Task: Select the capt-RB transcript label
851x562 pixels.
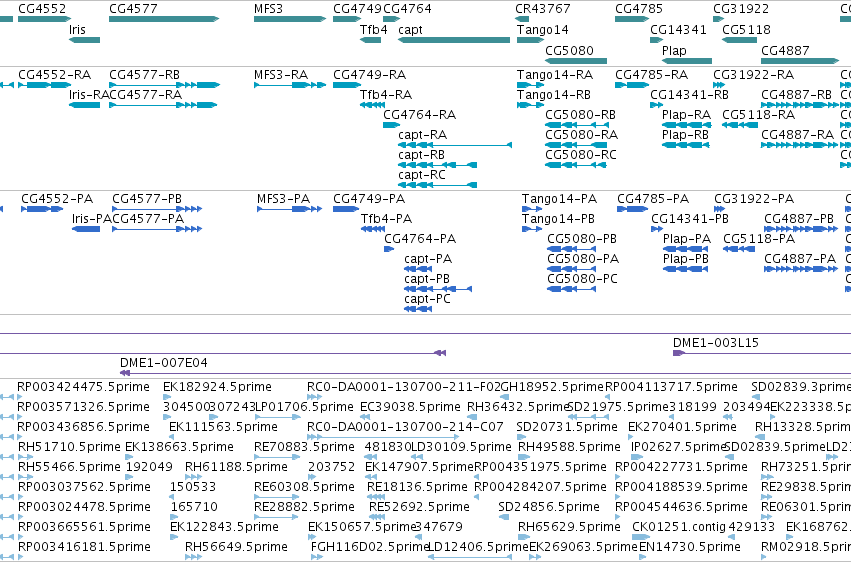Action: point(421,155)
